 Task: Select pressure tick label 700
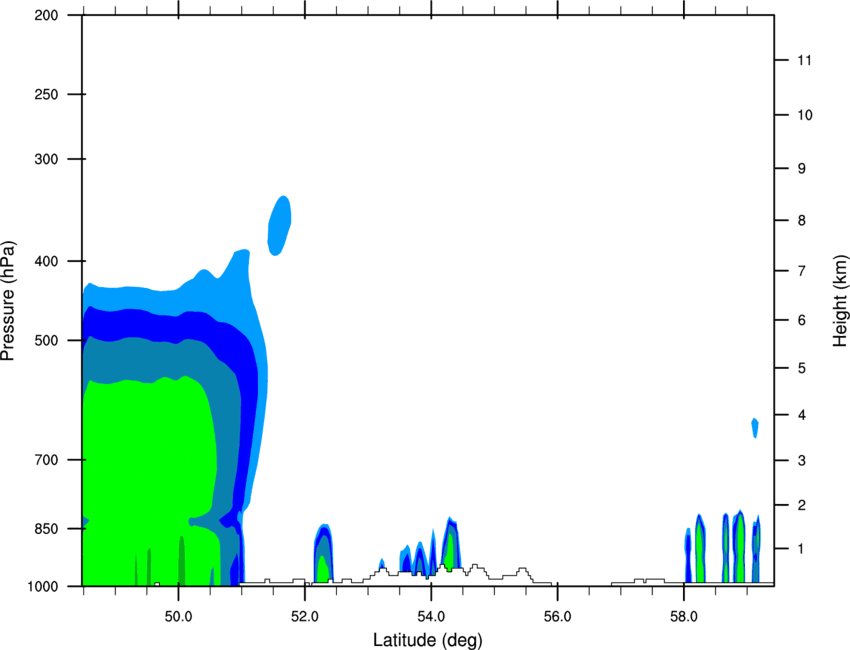(46, 460)
